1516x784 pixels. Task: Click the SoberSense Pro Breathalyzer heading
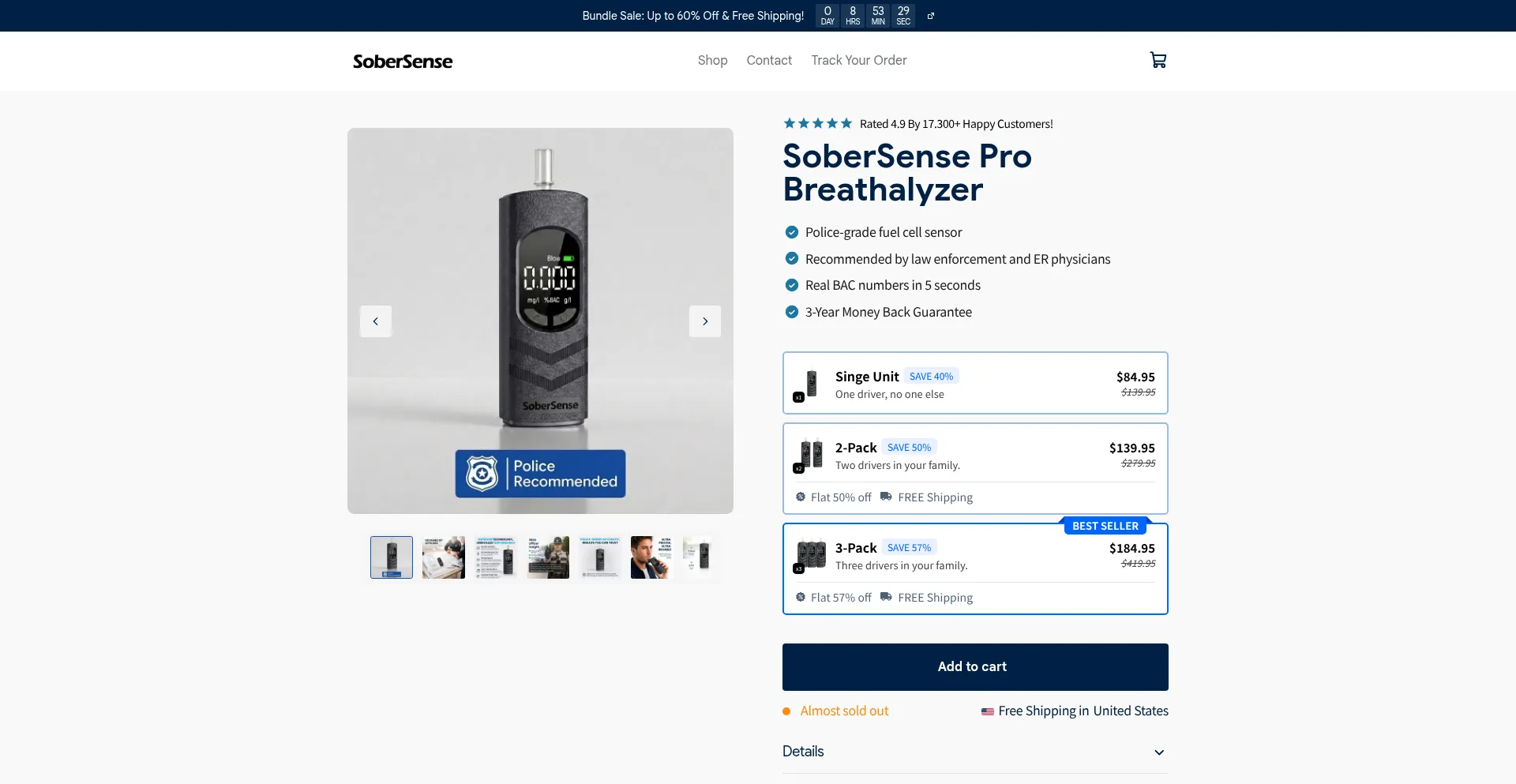(x=907, y=173)
